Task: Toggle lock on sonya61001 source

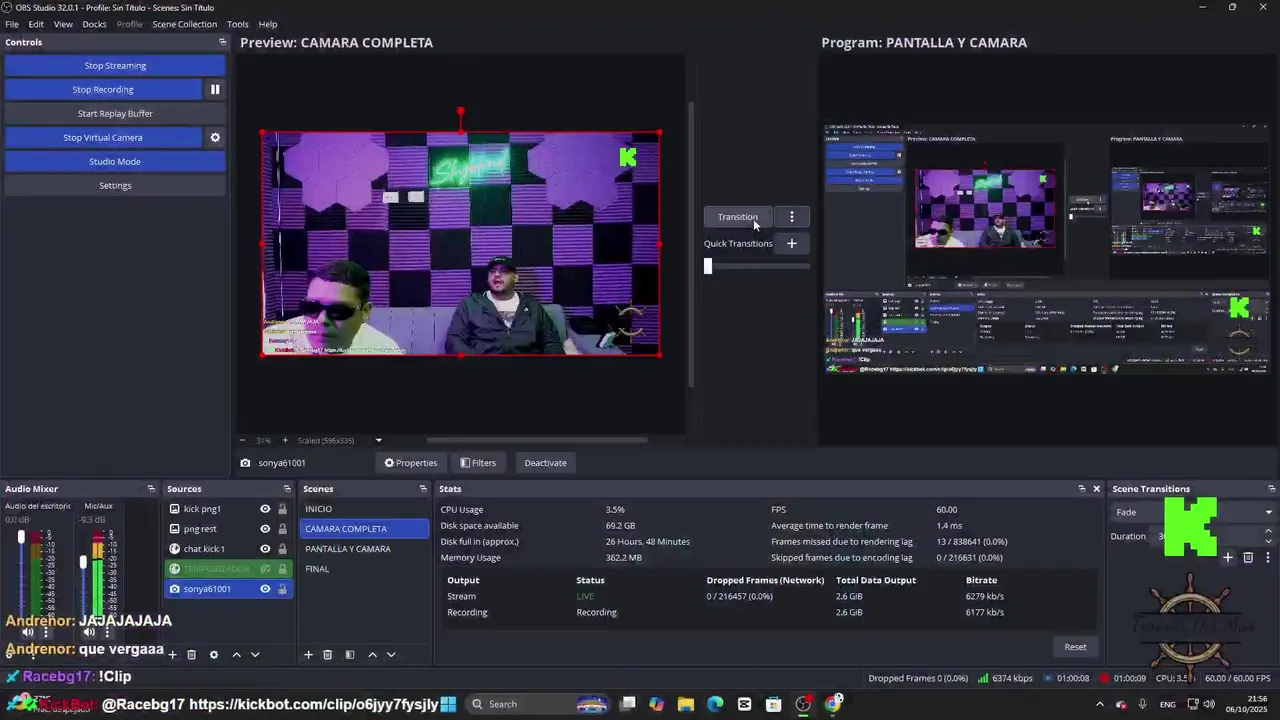Action: (282, 588)
